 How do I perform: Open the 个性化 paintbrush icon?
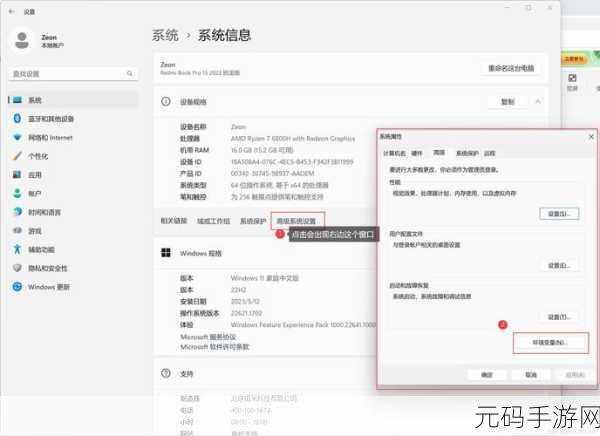[17, 156]
